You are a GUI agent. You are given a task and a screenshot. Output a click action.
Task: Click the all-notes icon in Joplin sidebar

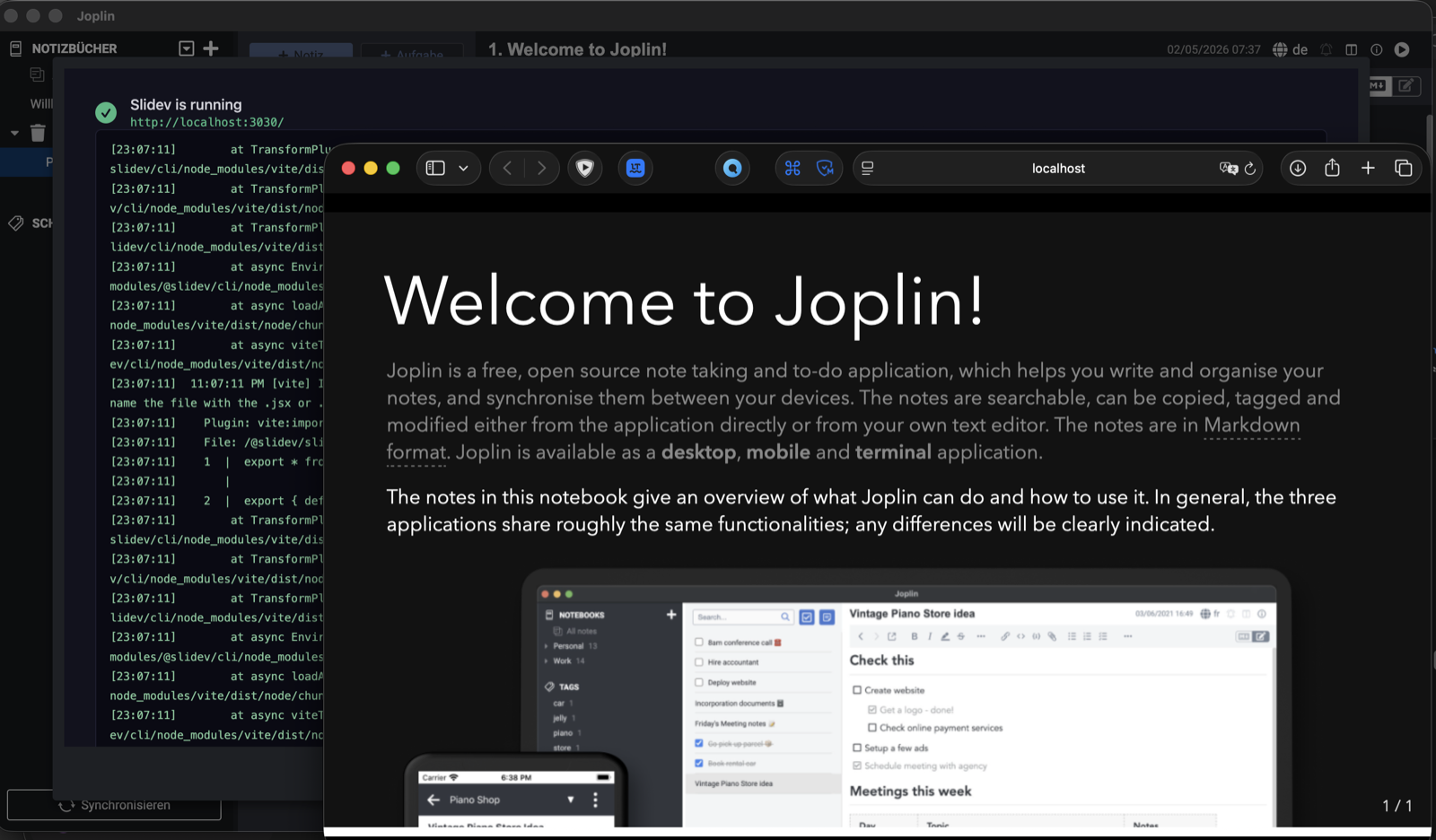[x=37, y=74]
